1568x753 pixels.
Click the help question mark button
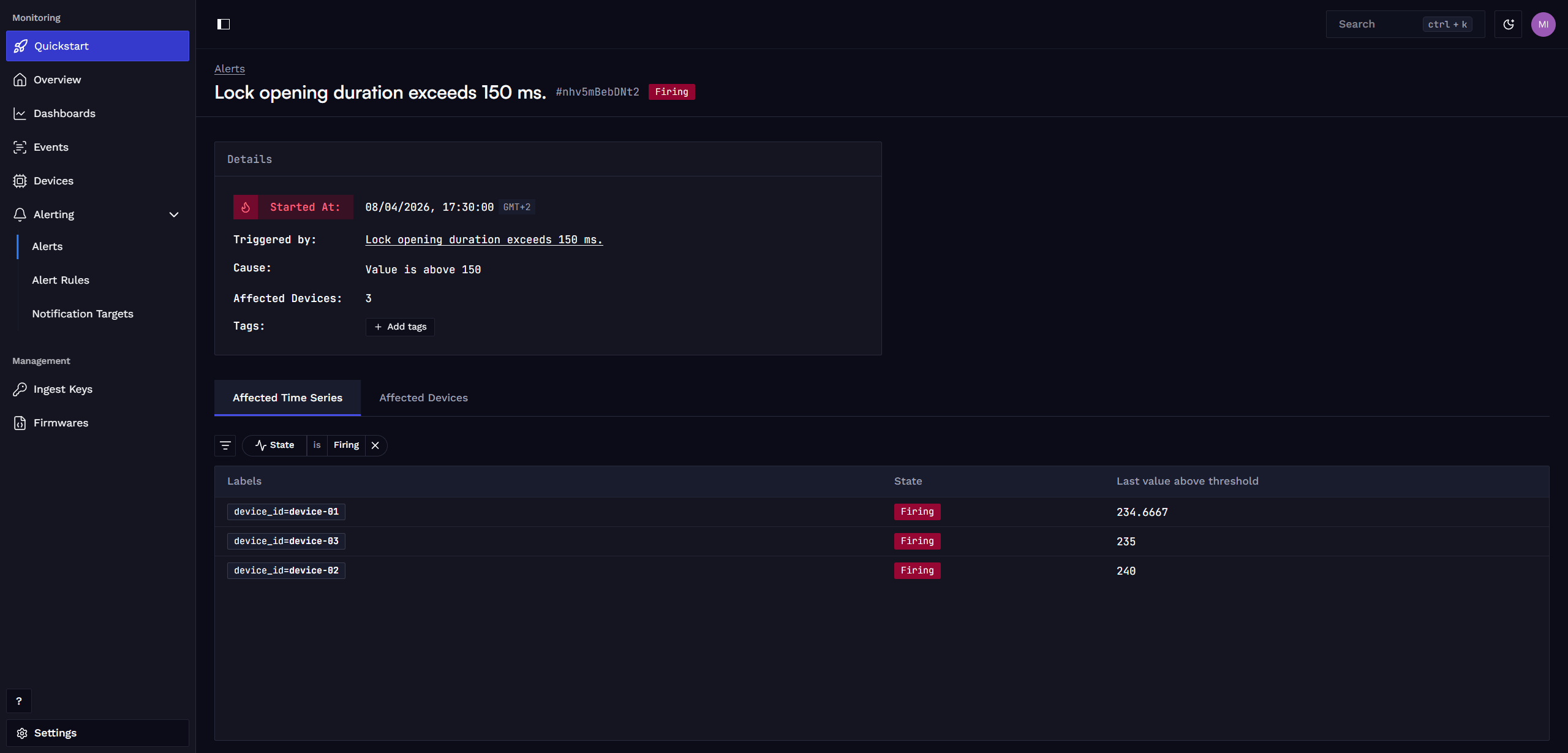point(19,701)
